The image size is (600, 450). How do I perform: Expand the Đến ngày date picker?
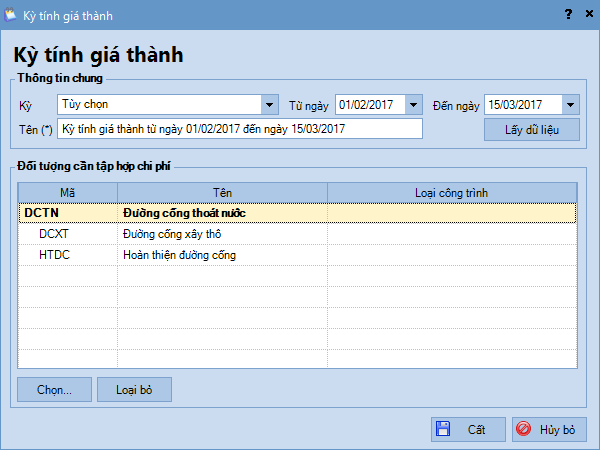[570, 105]
